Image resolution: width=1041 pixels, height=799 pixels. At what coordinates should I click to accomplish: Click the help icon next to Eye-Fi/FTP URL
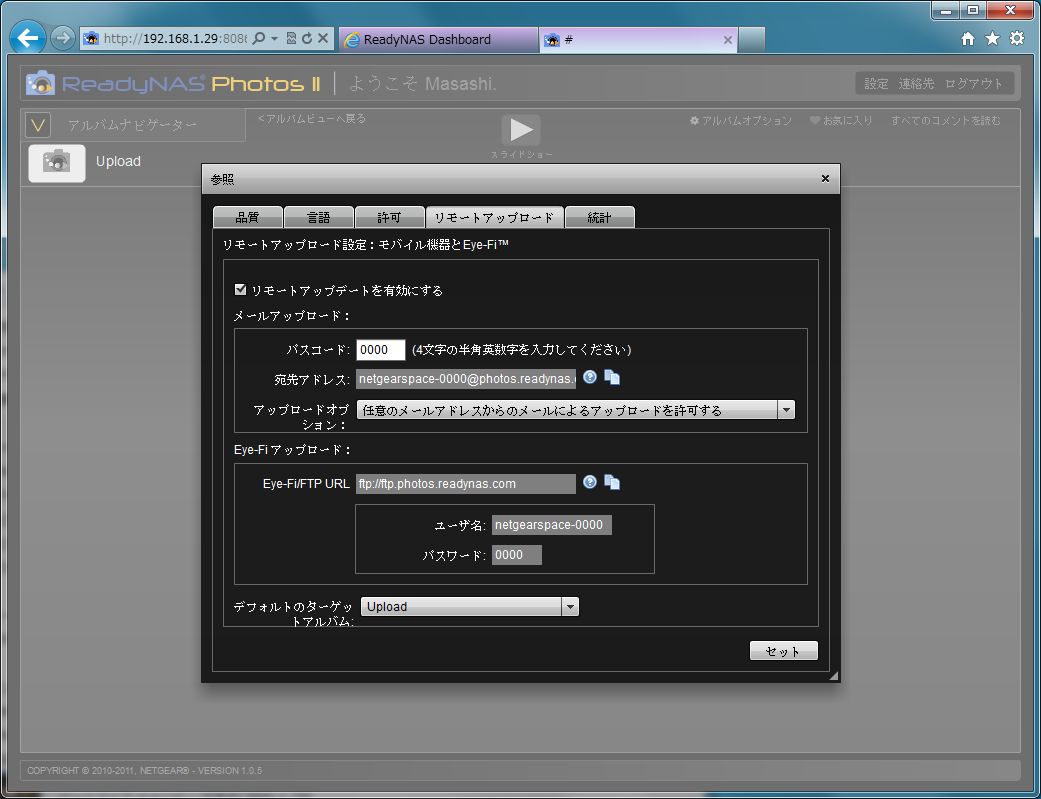pos(590,482)
